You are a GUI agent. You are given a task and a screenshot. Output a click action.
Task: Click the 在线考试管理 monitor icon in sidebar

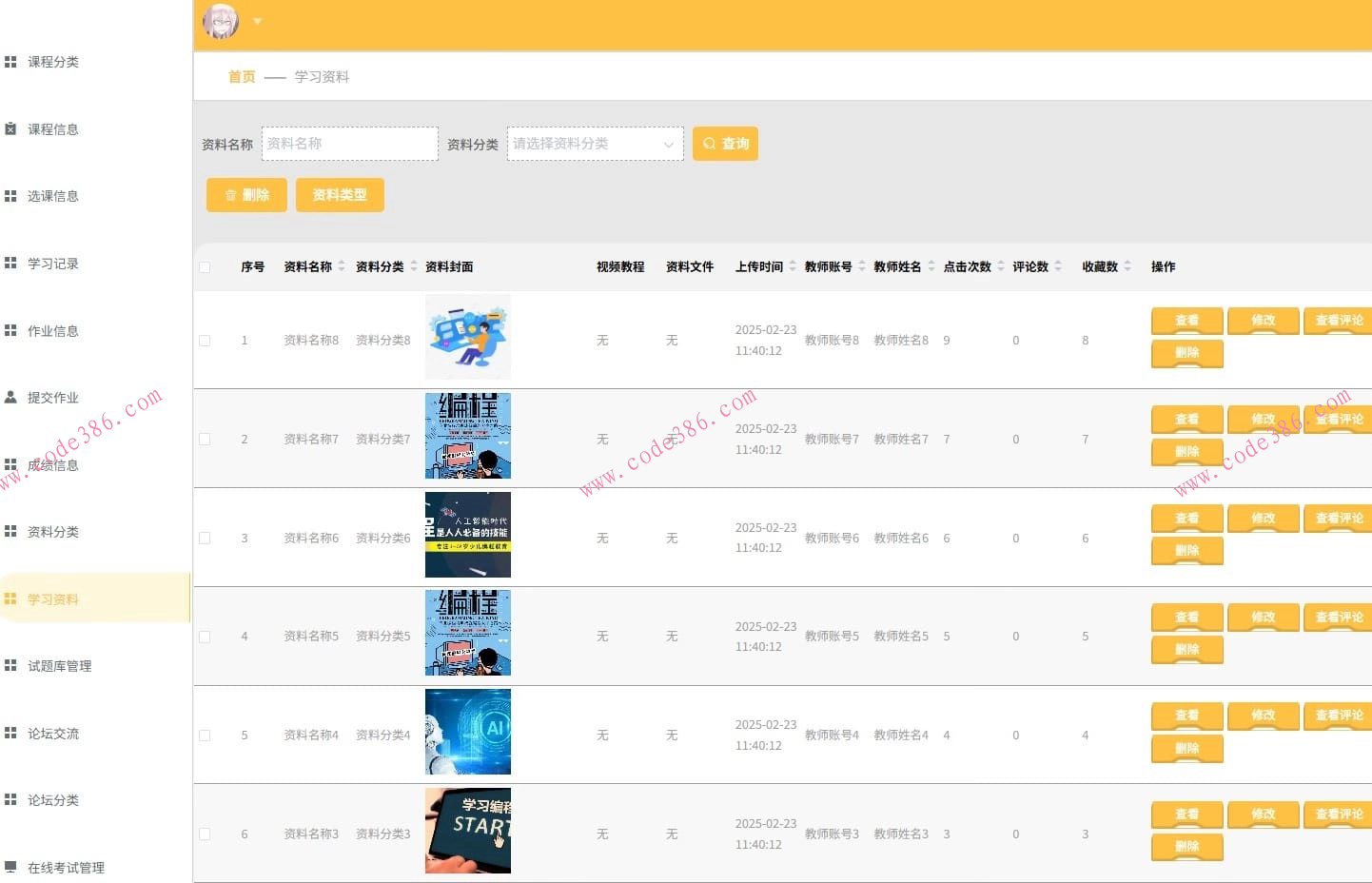(x=10, y=867)
